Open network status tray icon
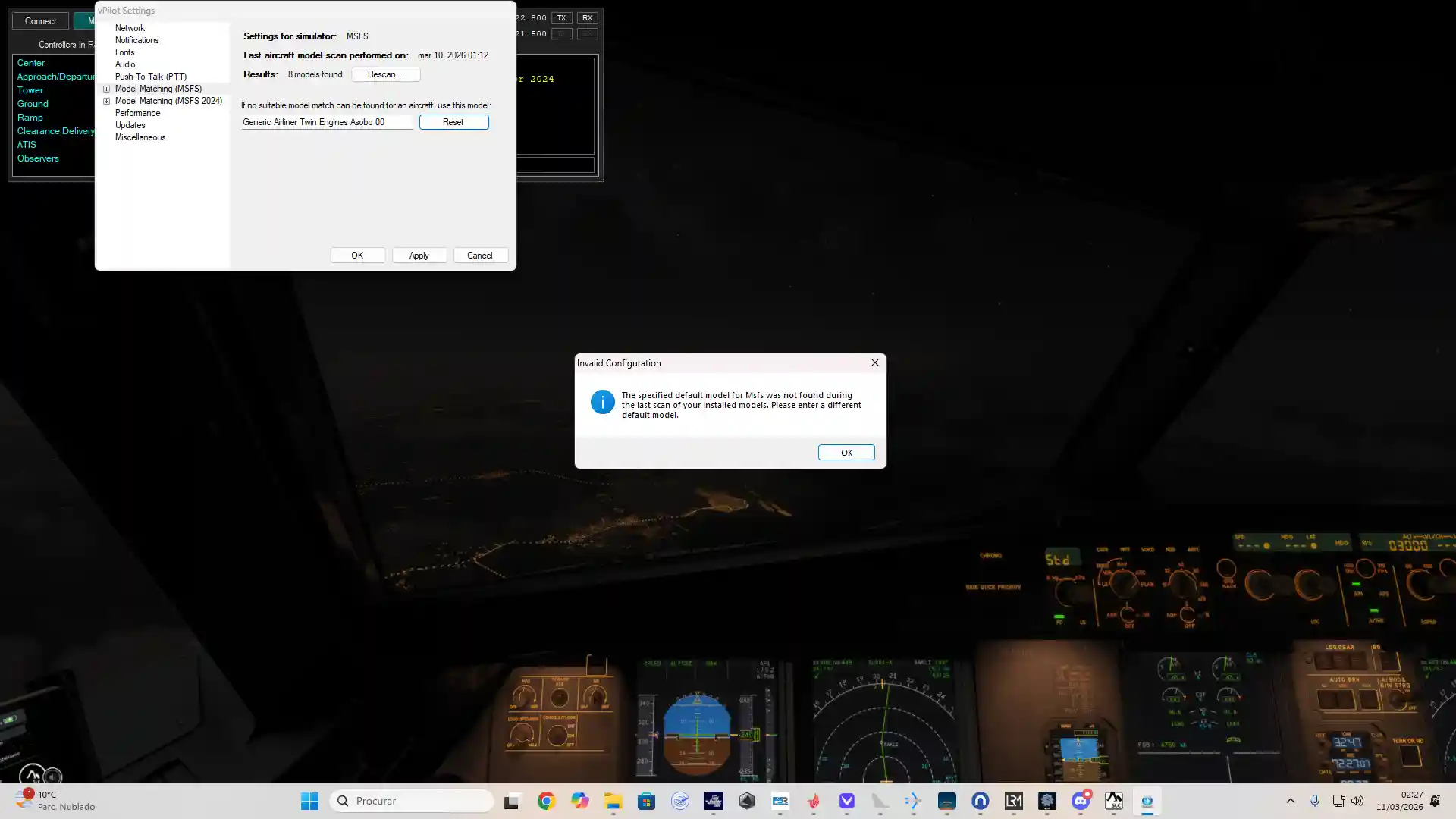This screenshot has width=1456, height=819. coord(1338,801)
